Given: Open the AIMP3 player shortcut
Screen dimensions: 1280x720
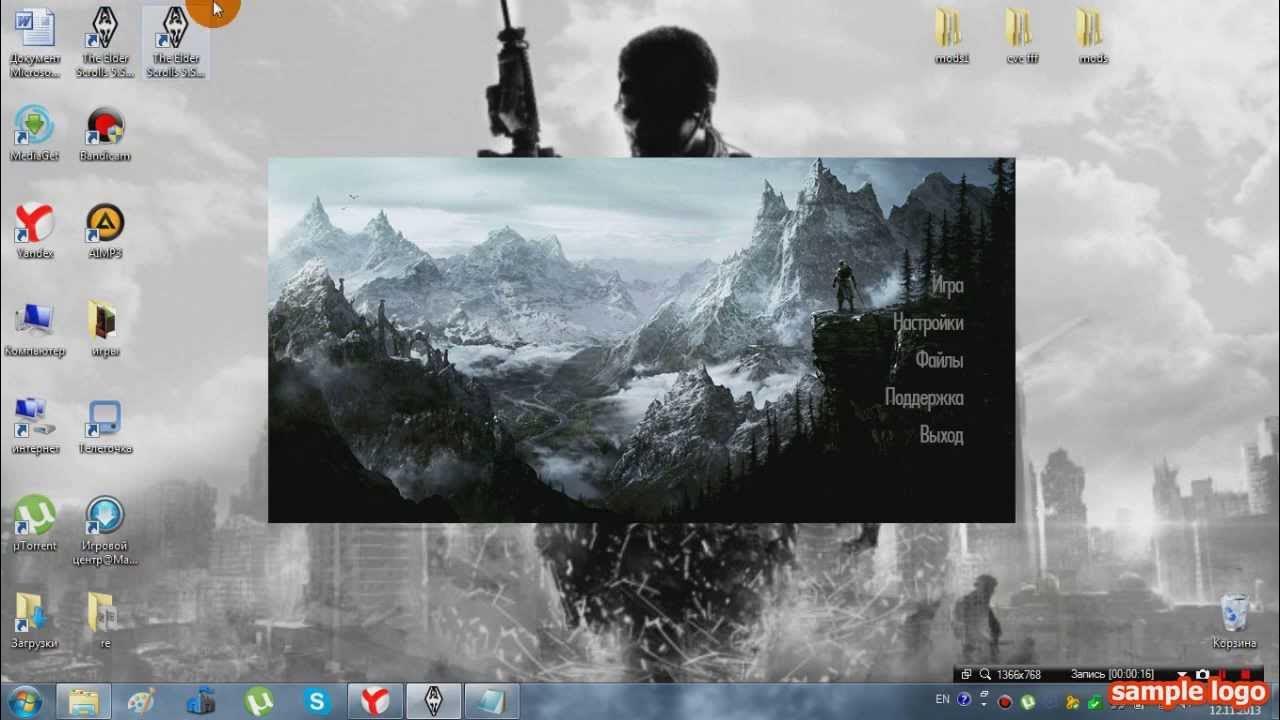Looking at the screenshot, I should 105,231.
